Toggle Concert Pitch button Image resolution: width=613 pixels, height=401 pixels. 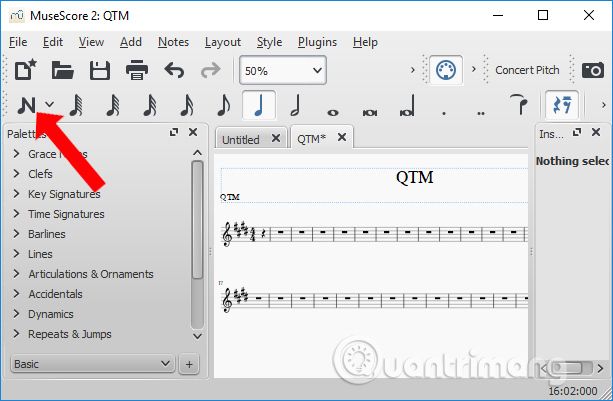[x=527, y=70]
